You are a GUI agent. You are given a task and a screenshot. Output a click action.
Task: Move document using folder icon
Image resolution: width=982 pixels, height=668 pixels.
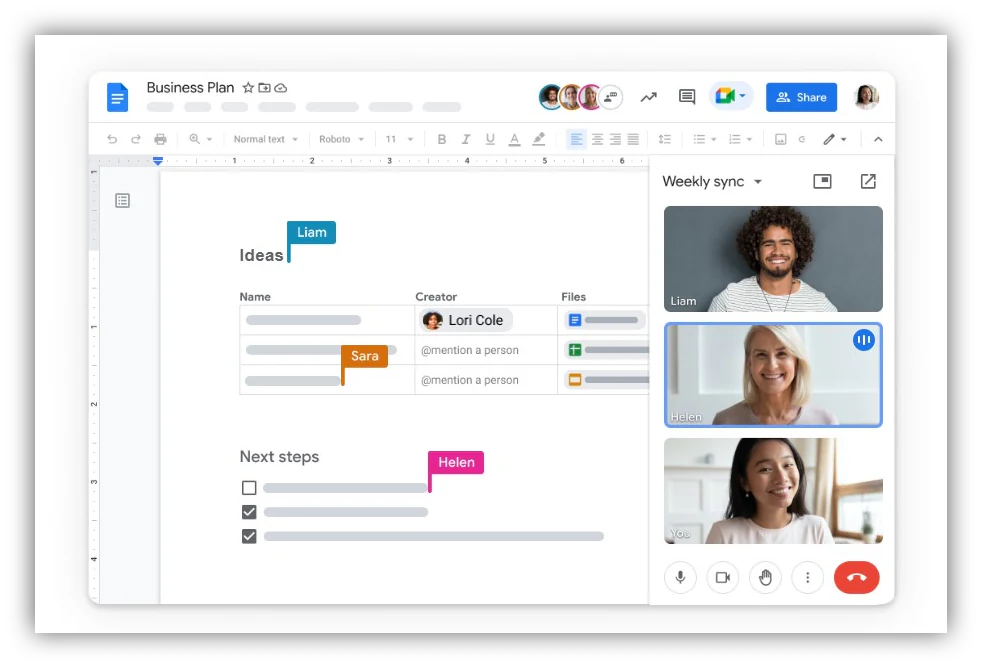click(265, 88)
